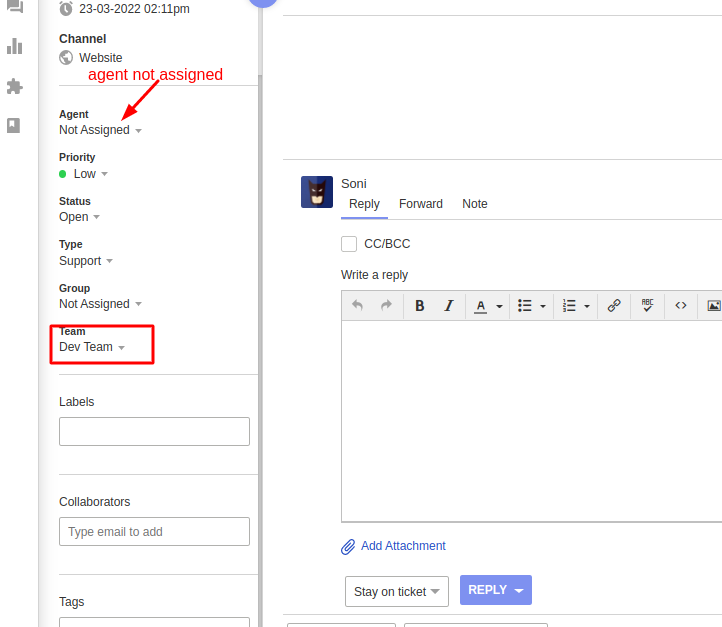Open the Agent Not Assigned dropdown
The height and width of the screenshot is (627, 722).
click(x=100, y=130)
